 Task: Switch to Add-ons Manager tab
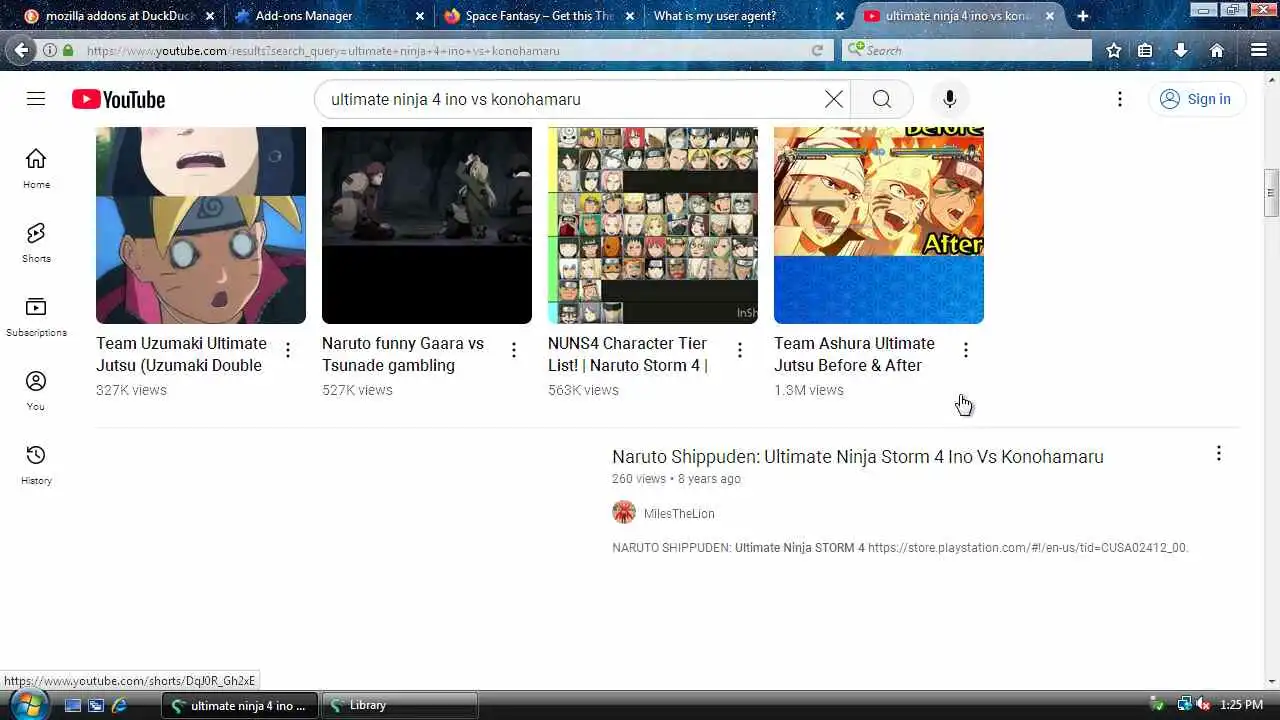pyautogui.click(x=330, y=16)
